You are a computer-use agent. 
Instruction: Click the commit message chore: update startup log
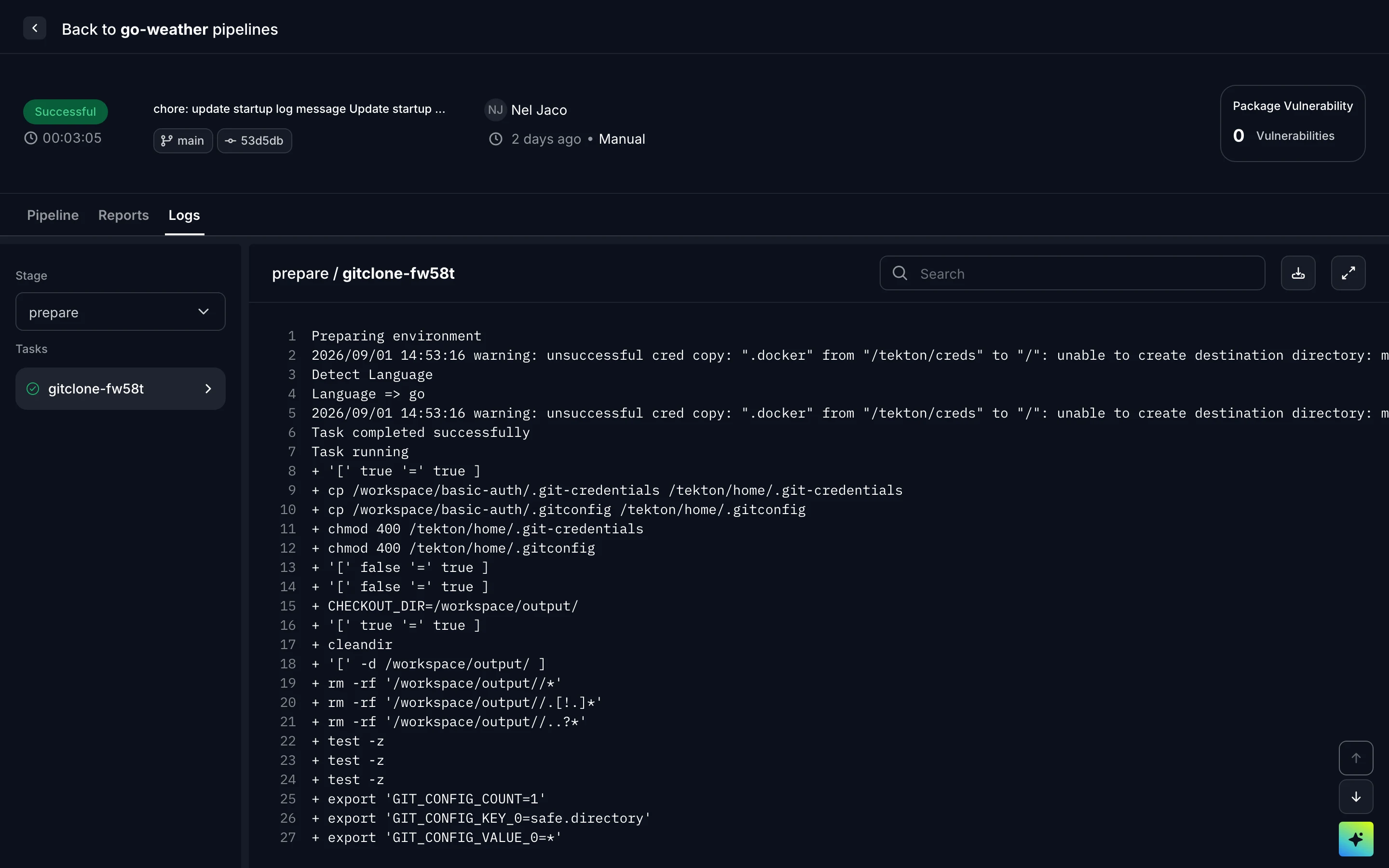(299, 109)
